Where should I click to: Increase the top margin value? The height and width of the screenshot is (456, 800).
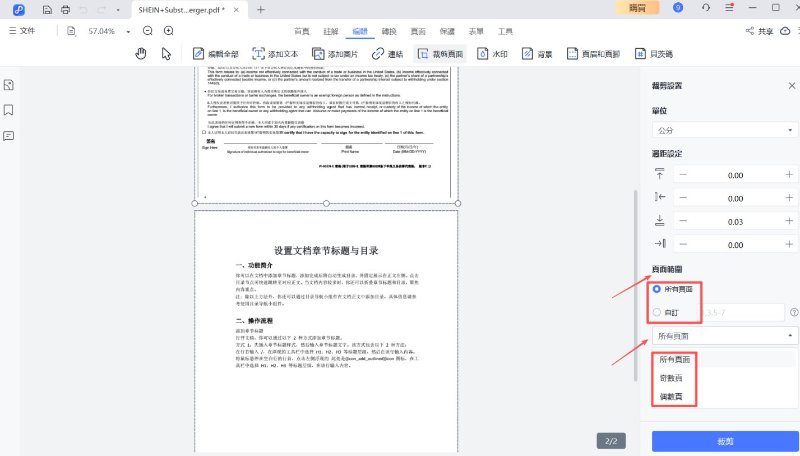coord(789,174)
